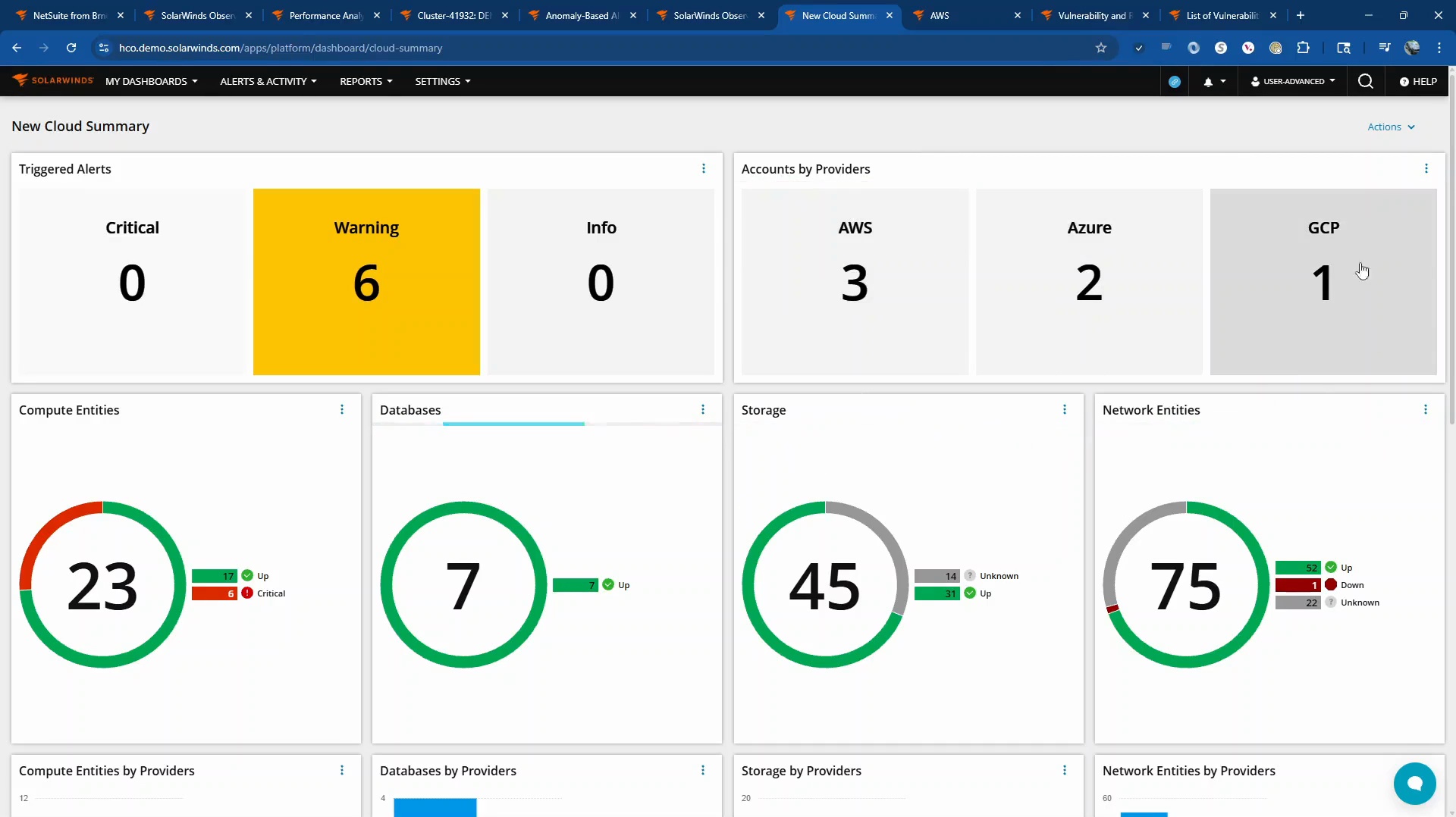Open the Compute Entities widget options menu

click(x=342, y=410)
